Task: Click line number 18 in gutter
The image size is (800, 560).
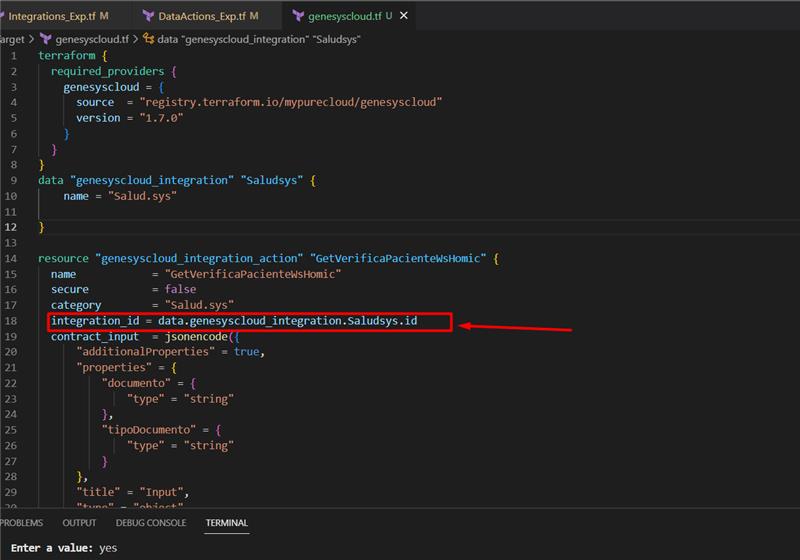Action: (11, 321)
